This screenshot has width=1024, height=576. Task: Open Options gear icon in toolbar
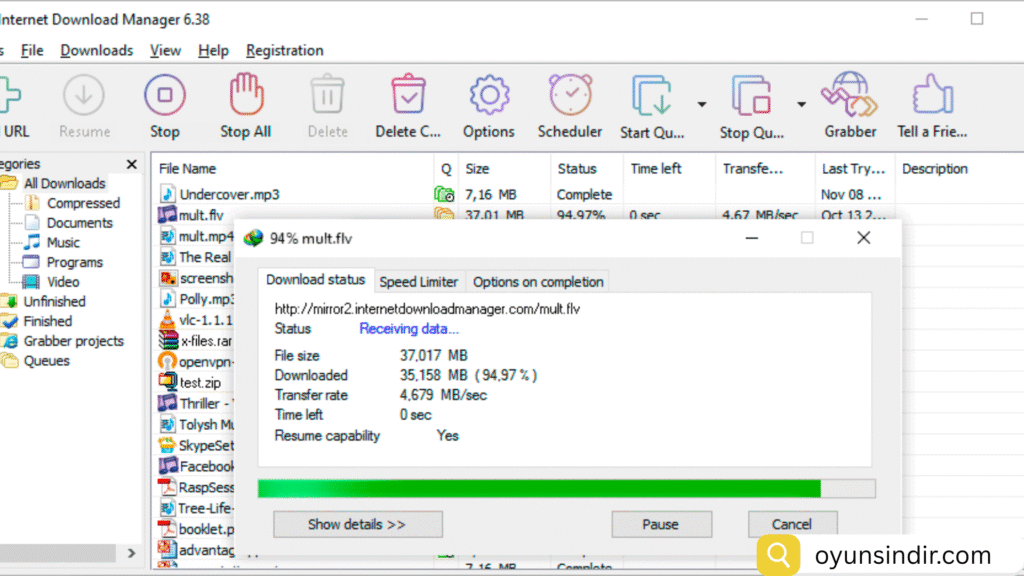(x=488, y=98)
